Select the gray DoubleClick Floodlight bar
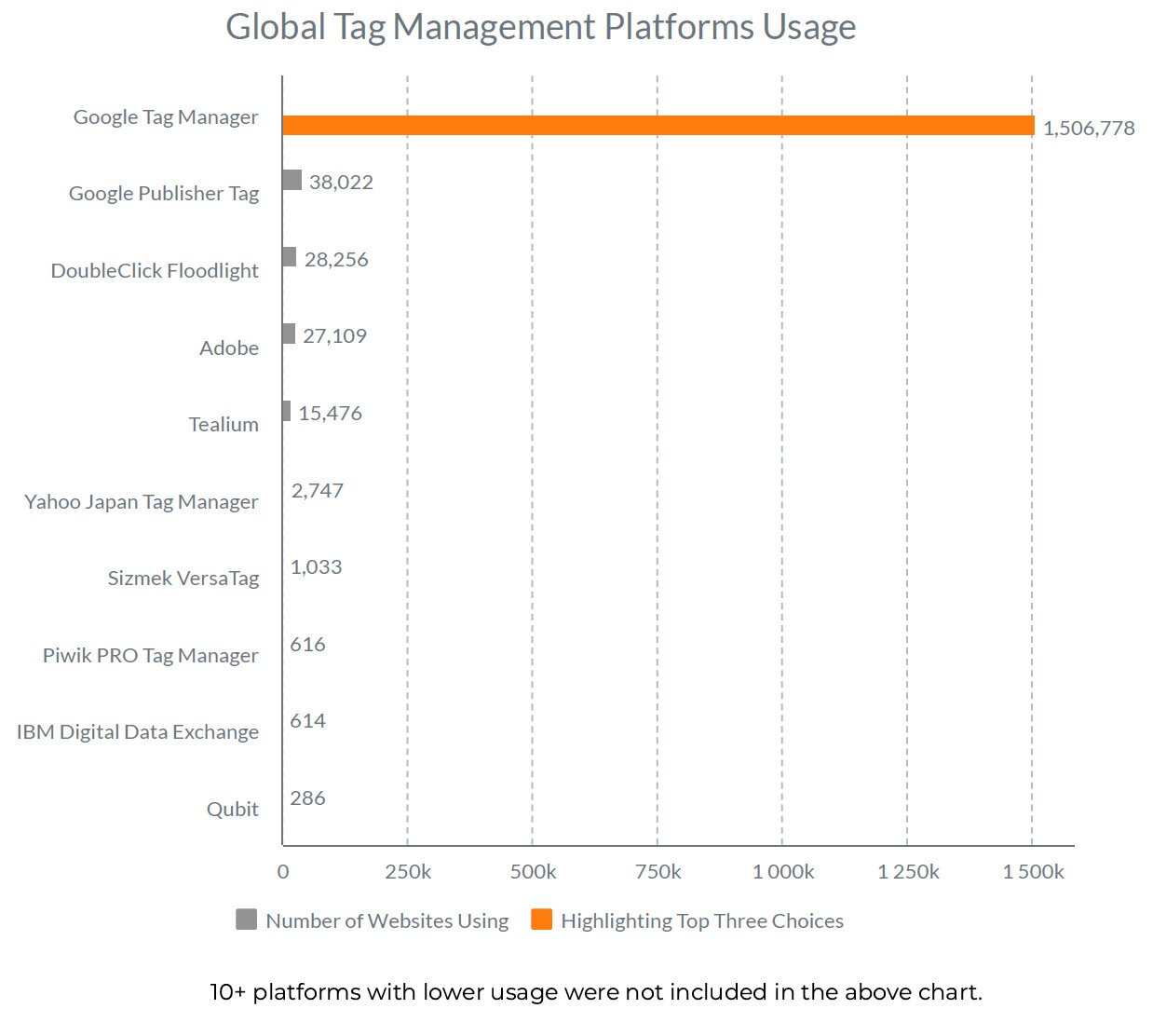The image size is (1166, 1036). (x=290, y=257)
